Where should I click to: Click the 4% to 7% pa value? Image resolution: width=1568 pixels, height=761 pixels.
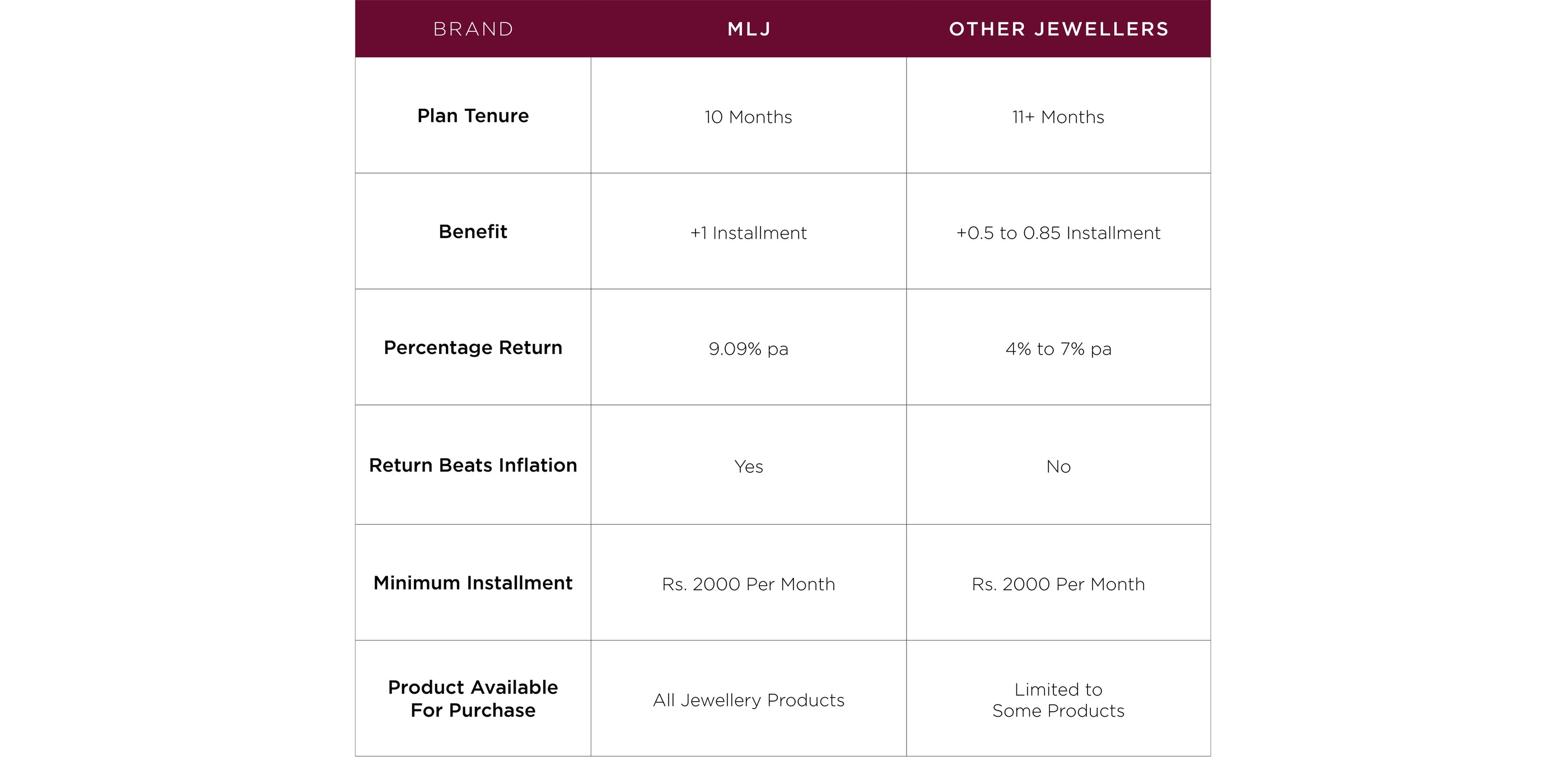[x=1058, y=349]
